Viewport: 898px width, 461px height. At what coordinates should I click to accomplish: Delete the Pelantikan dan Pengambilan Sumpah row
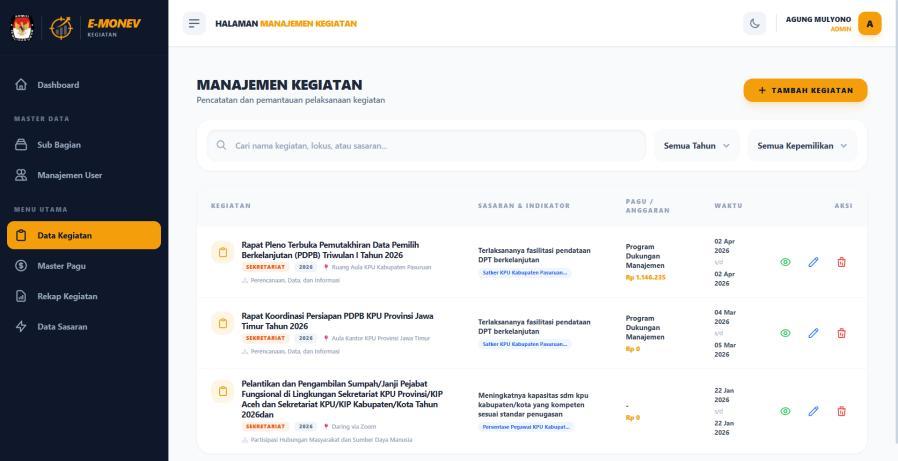[x=841, y=411]
